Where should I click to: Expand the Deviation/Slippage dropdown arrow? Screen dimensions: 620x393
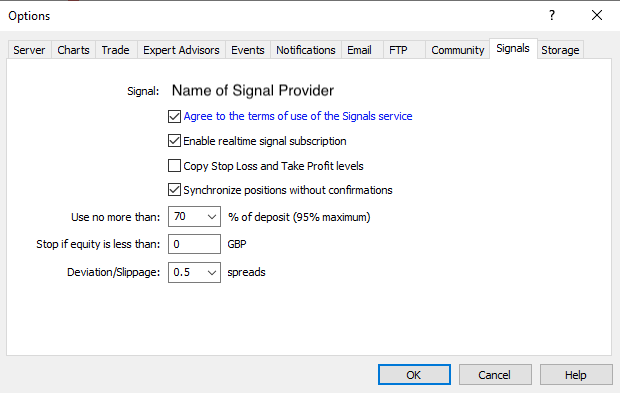coord(212,272)
